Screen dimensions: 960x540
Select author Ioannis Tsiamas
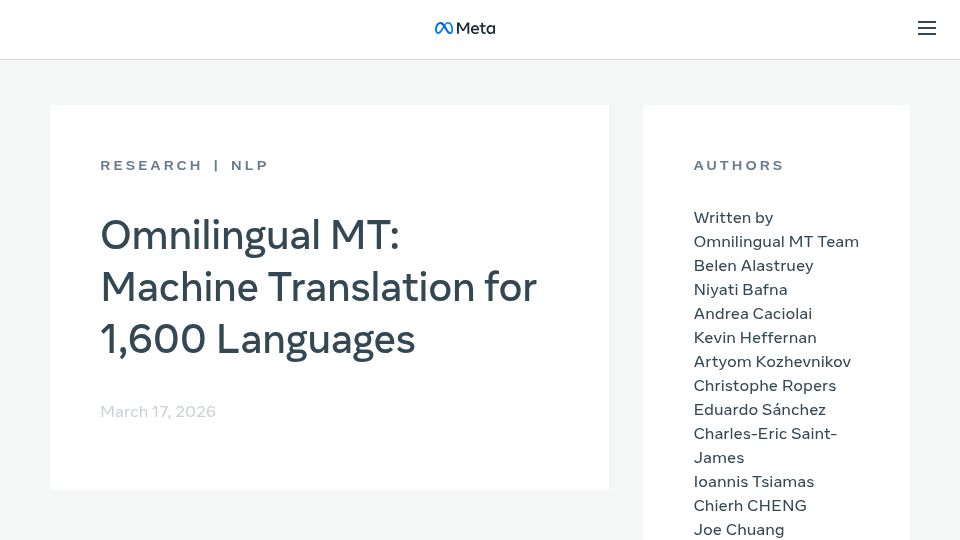pyautogui.click(x=754, y=482)
